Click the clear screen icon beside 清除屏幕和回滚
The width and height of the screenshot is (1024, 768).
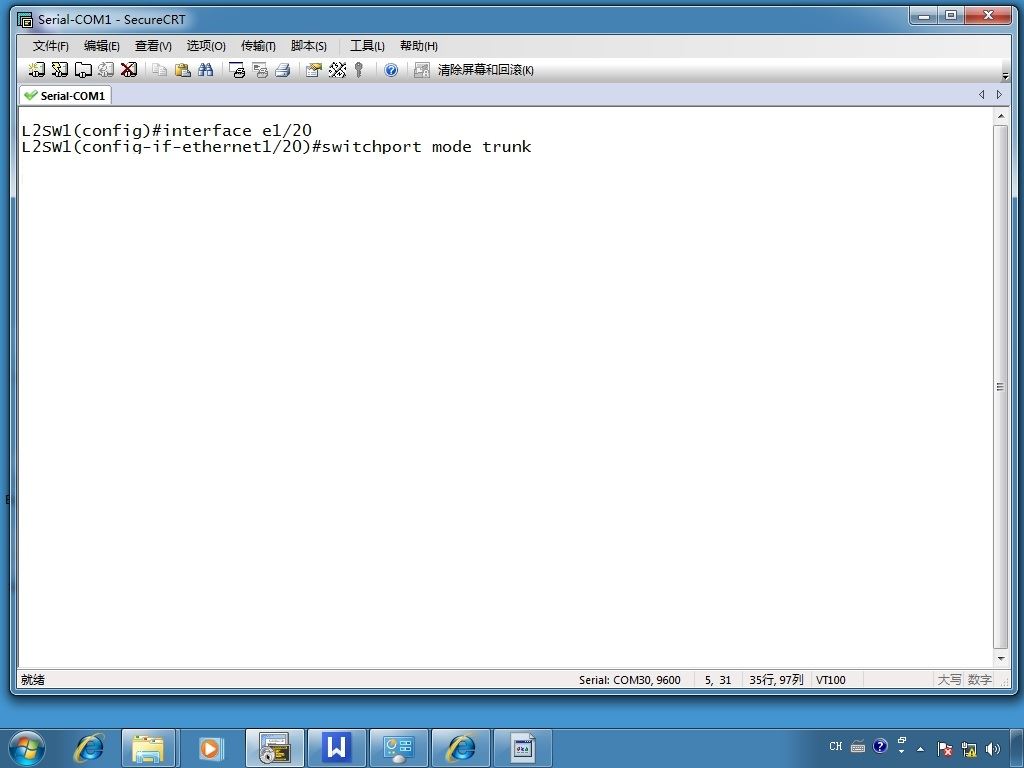click(x=422, y=70)
